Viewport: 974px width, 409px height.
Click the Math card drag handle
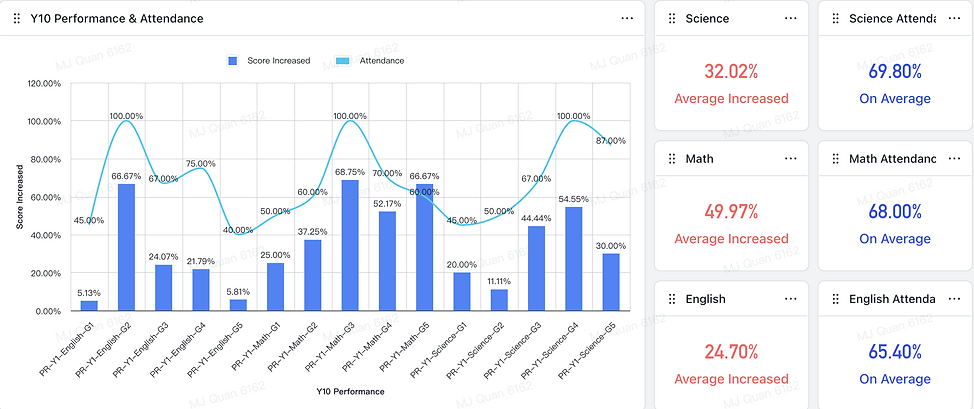click(x=671, y=159)
